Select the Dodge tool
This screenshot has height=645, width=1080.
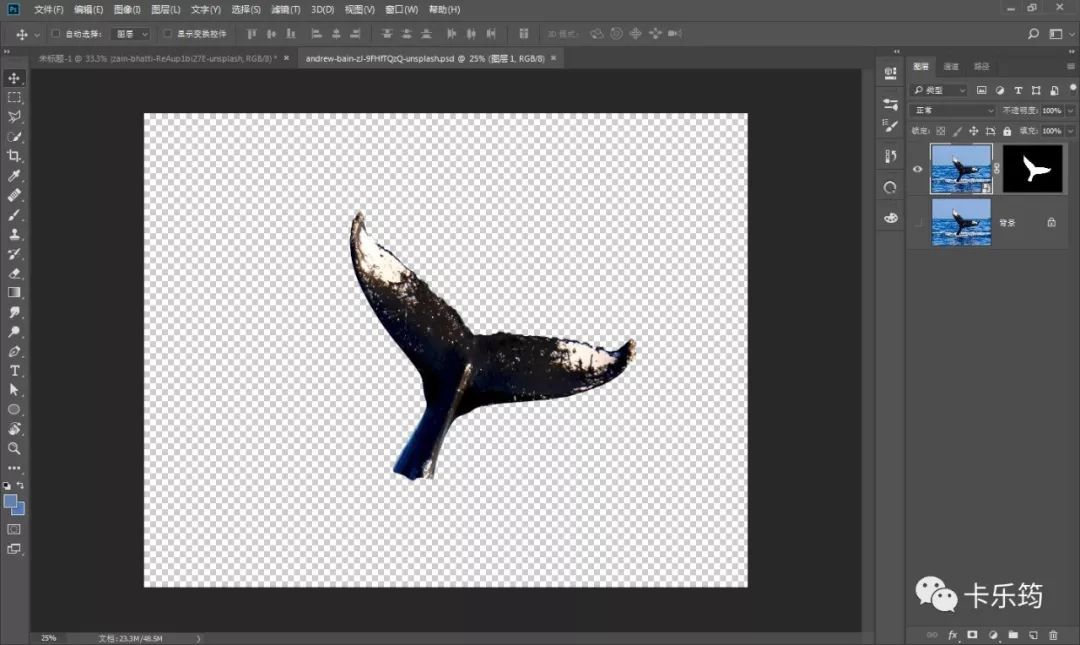coord(14,331)
